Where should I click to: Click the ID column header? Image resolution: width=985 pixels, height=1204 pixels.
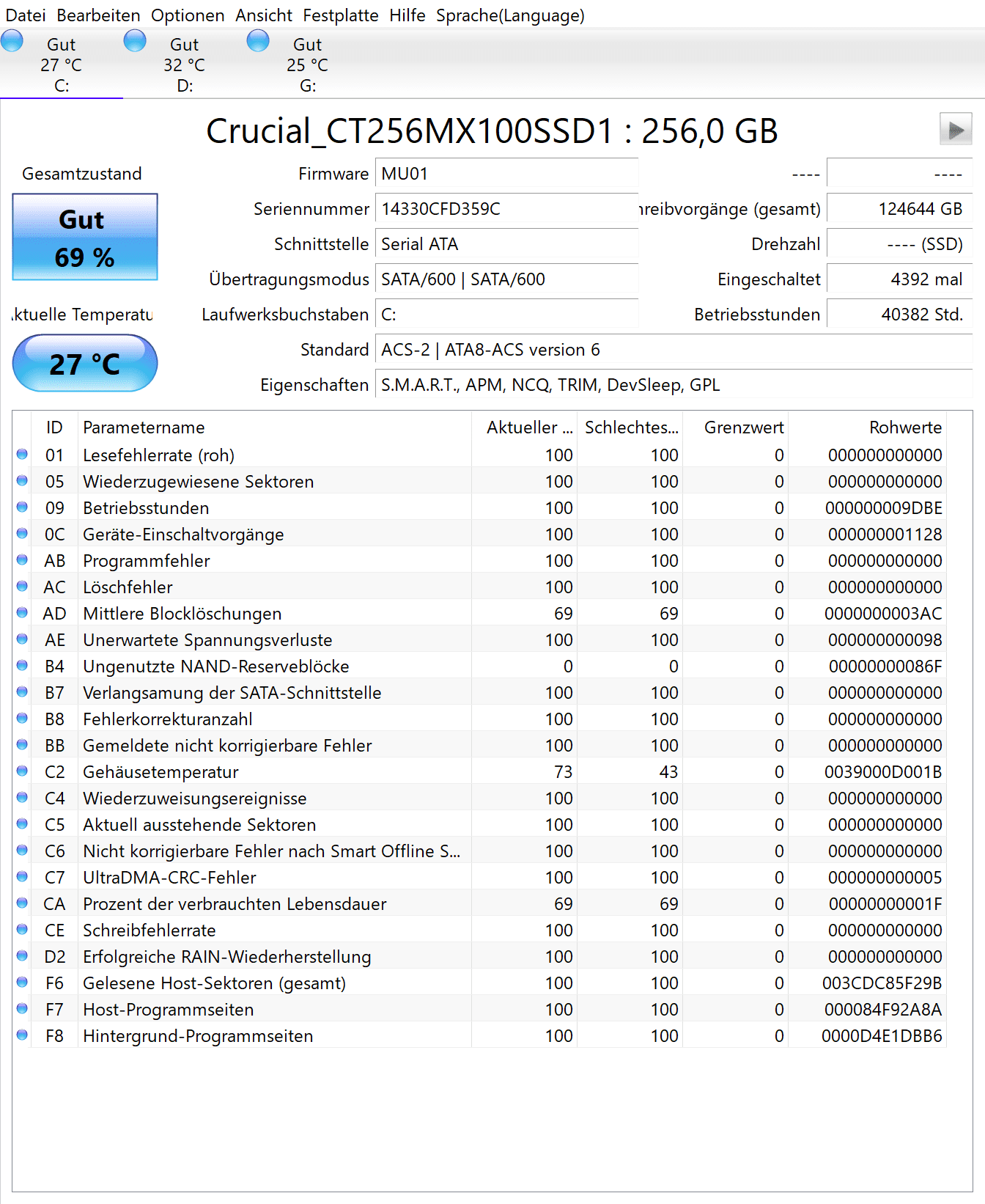click(54, 427)
